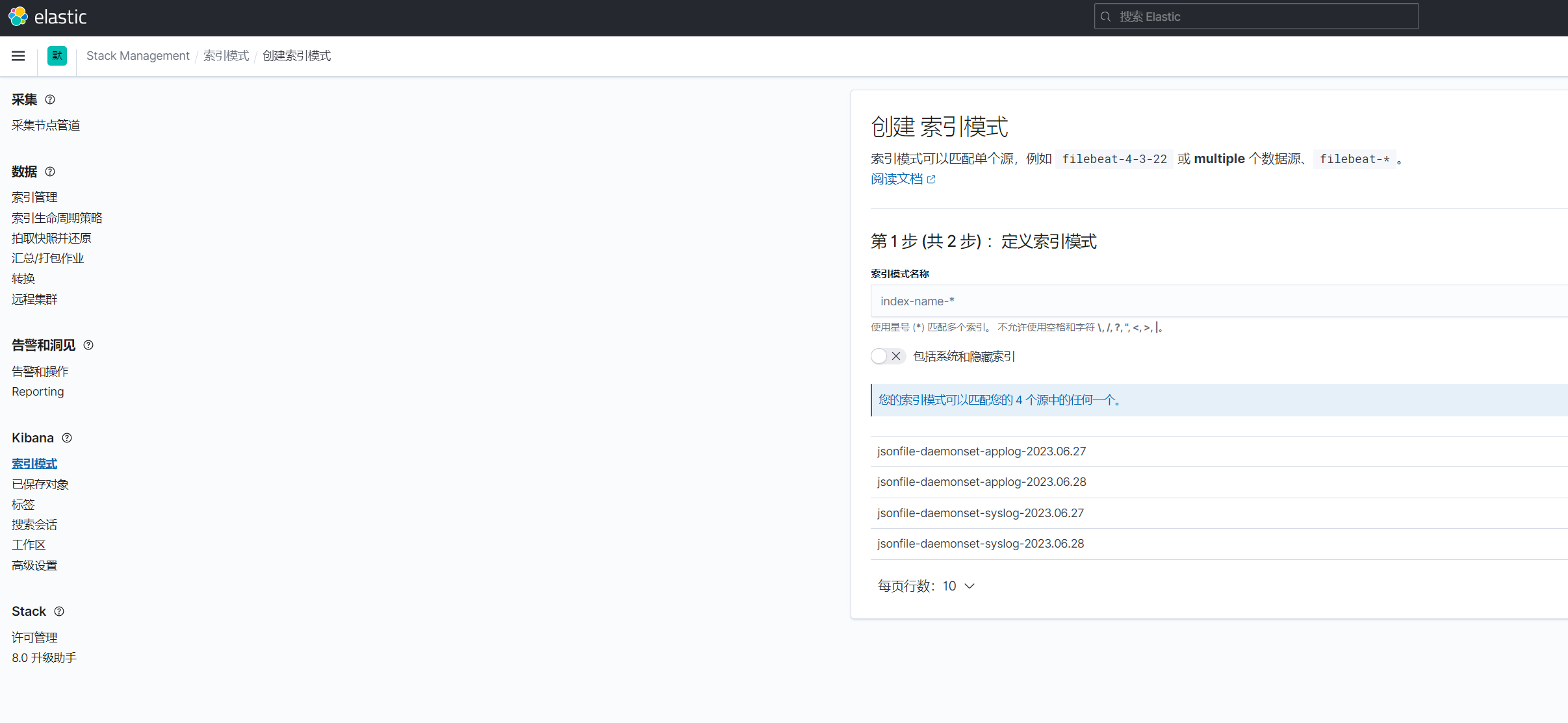Click 索引模式 breadcrumb link

[x=226, y=56]
